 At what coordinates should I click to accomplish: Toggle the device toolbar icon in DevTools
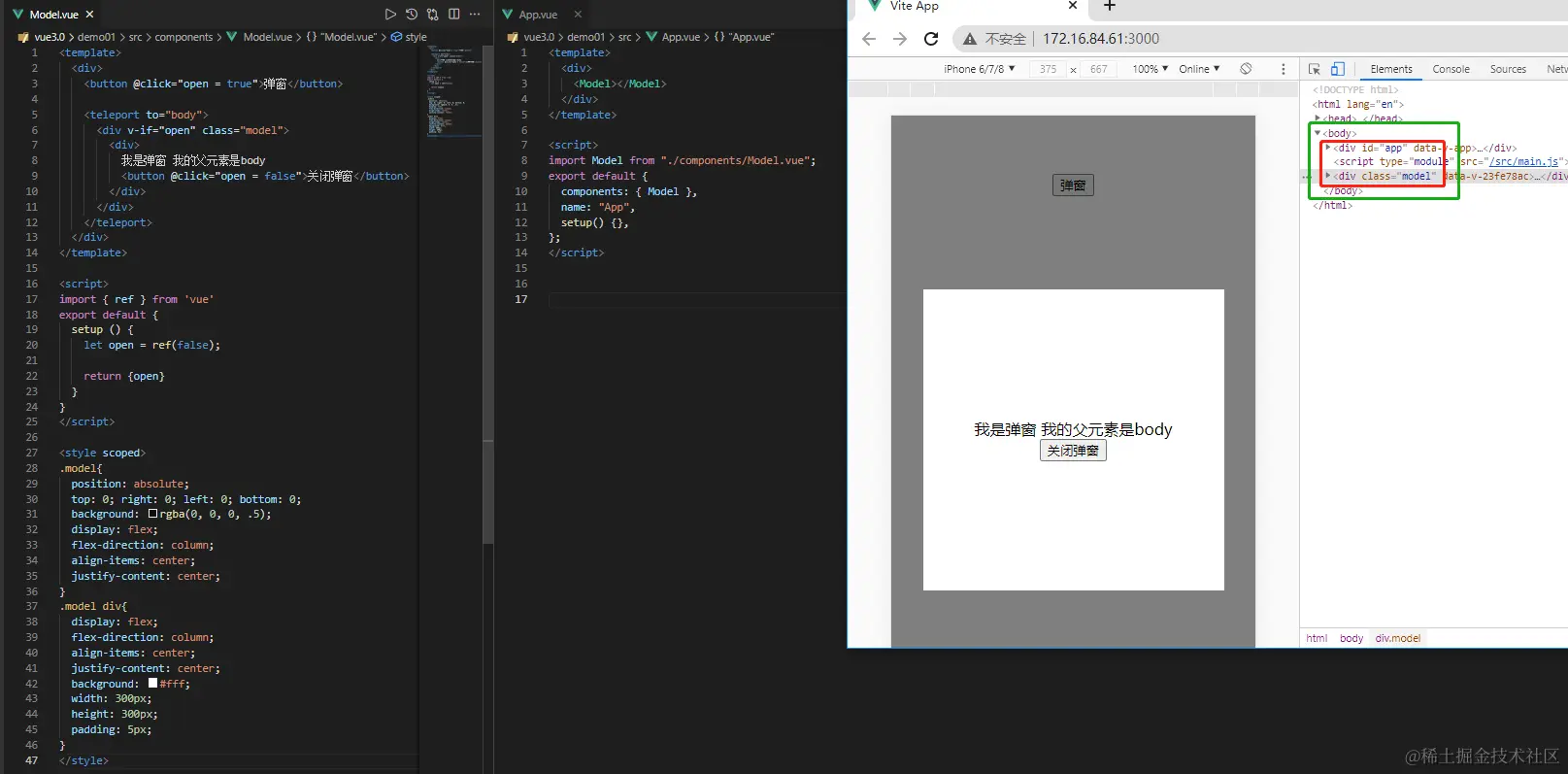[x=1337, y=69]
